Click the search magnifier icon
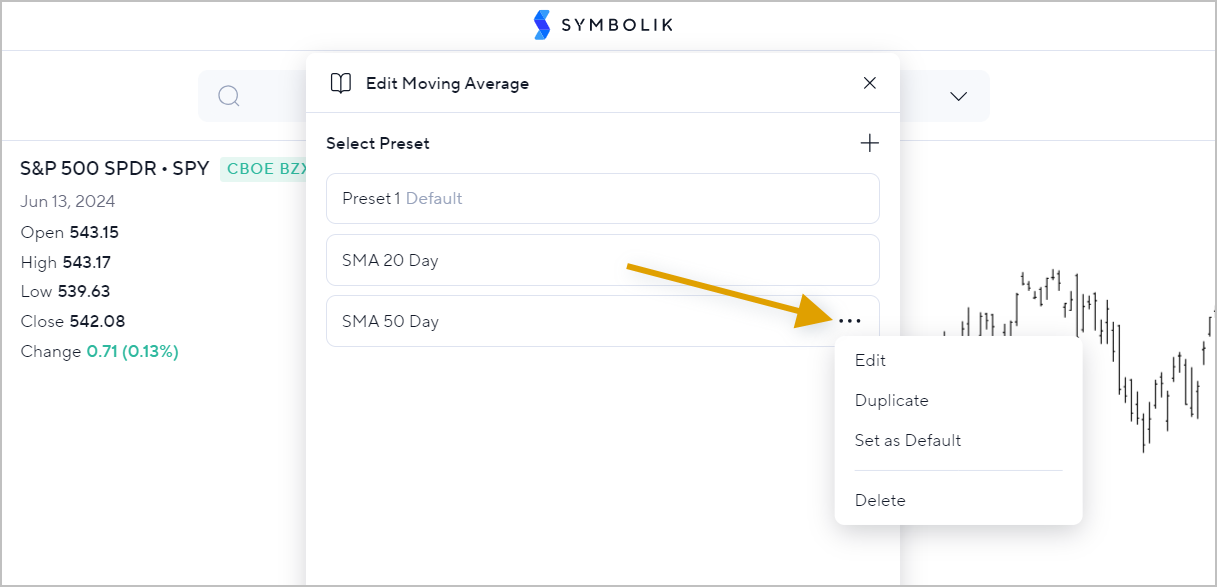This screenshot has height=587, width=1217. pyautogui.click(x=229, y=96)
